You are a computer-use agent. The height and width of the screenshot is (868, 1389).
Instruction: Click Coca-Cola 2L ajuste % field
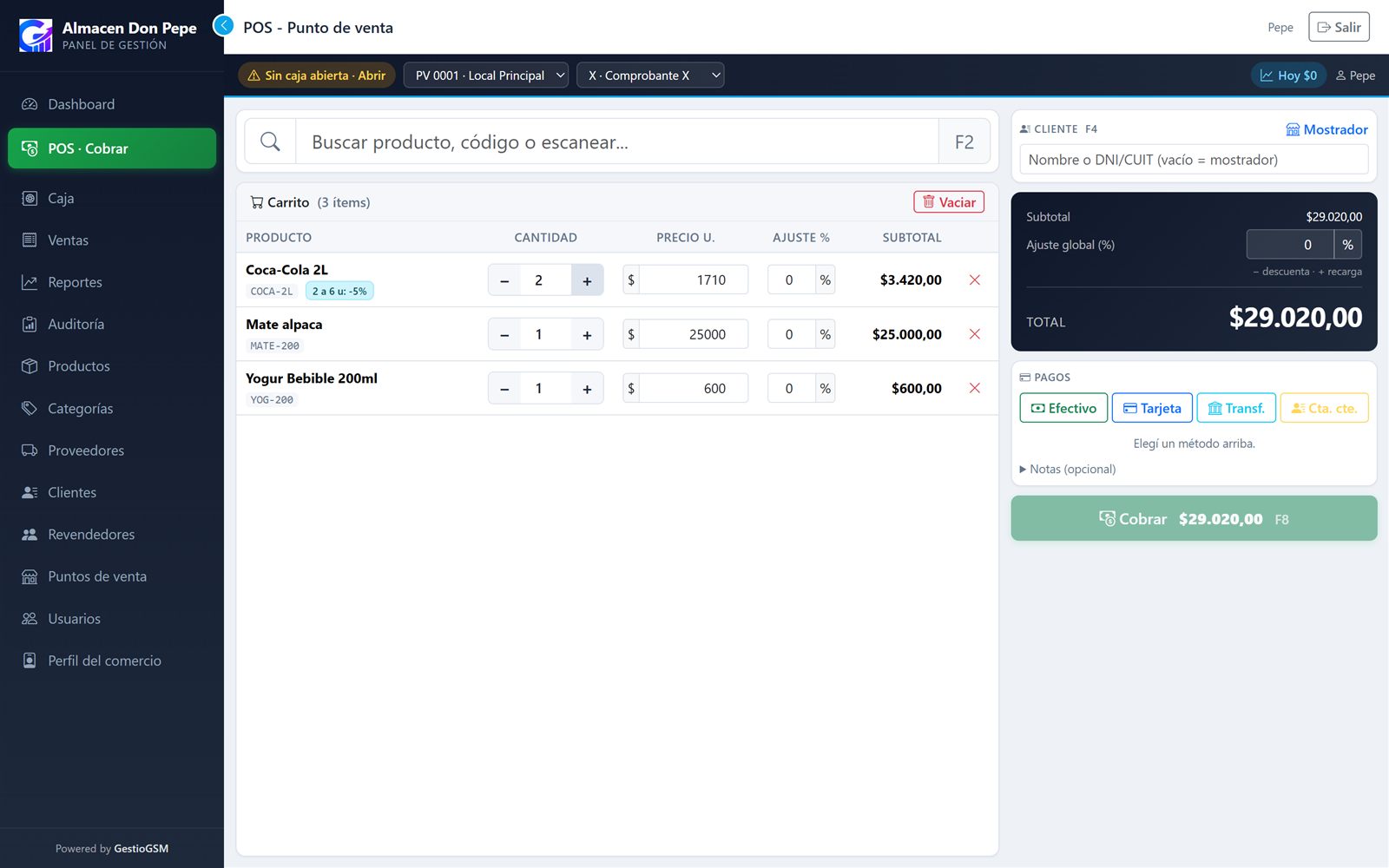pyautogui.click(x=791, y=280)
